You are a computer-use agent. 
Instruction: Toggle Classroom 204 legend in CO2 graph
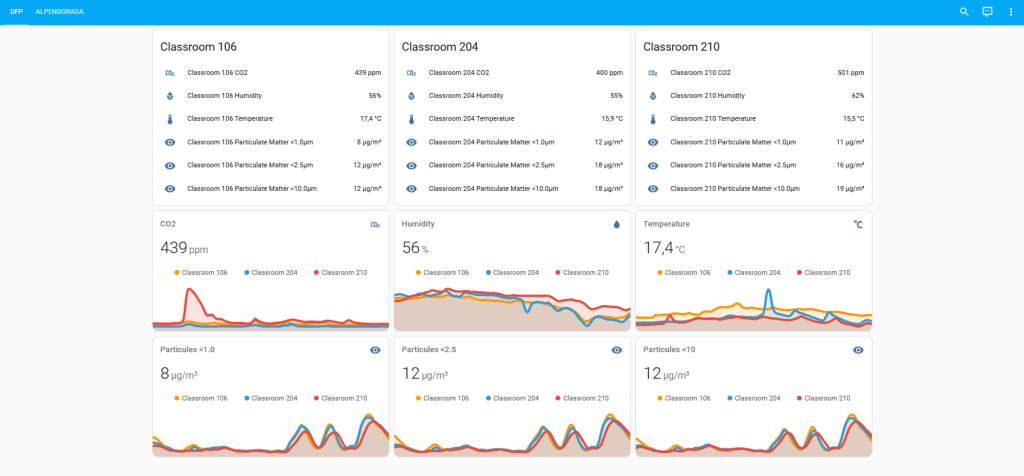[271, 272]
